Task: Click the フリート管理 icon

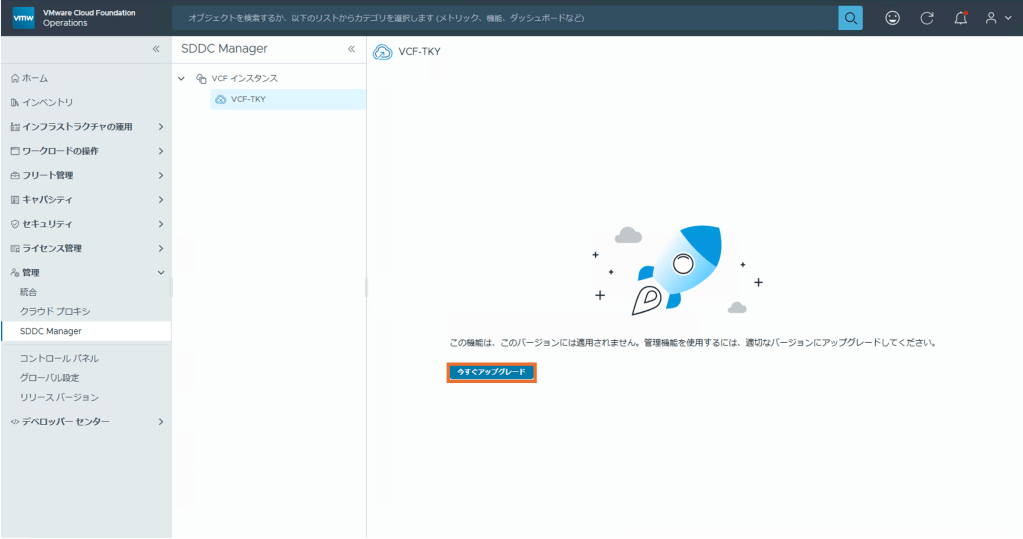Action: click(15, 176)
